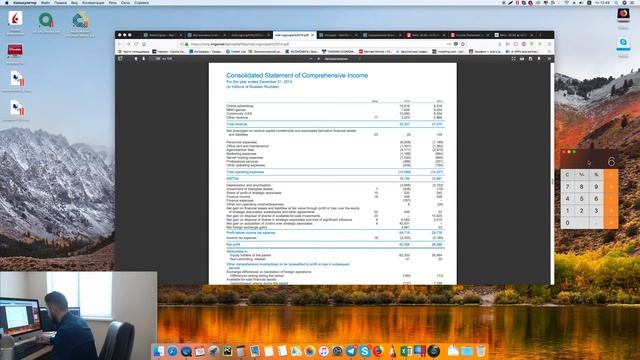Go to previous page in PDF viewer

136,59
